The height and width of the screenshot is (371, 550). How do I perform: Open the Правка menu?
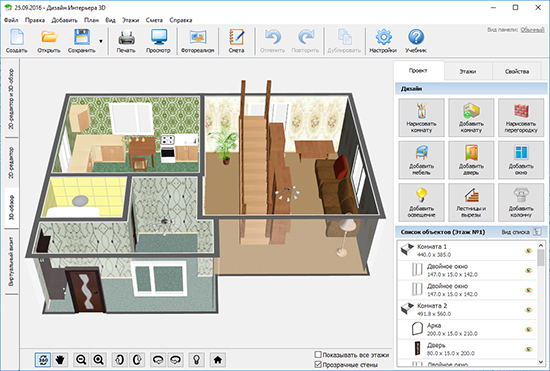tap(35, 20)
